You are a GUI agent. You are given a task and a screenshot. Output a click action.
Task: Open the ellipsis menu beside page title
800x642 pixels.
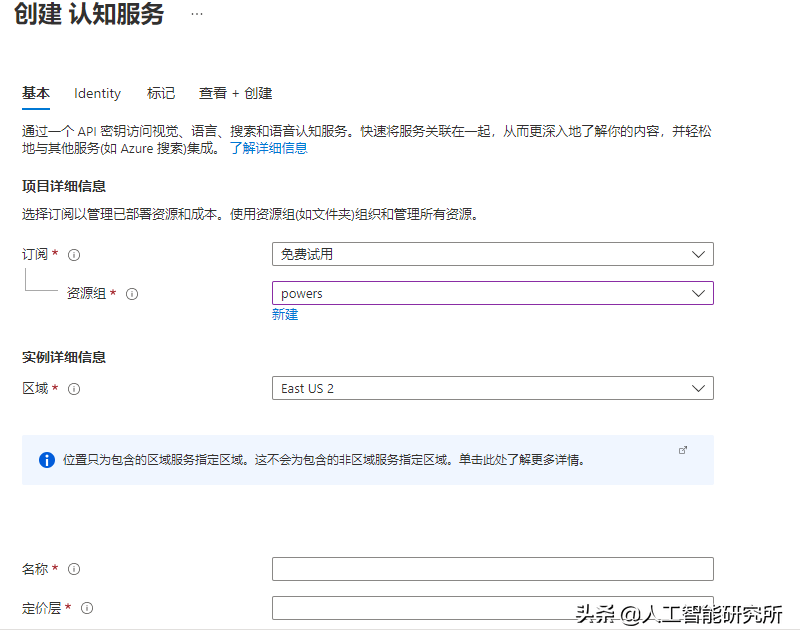click(x=197, y=15)
